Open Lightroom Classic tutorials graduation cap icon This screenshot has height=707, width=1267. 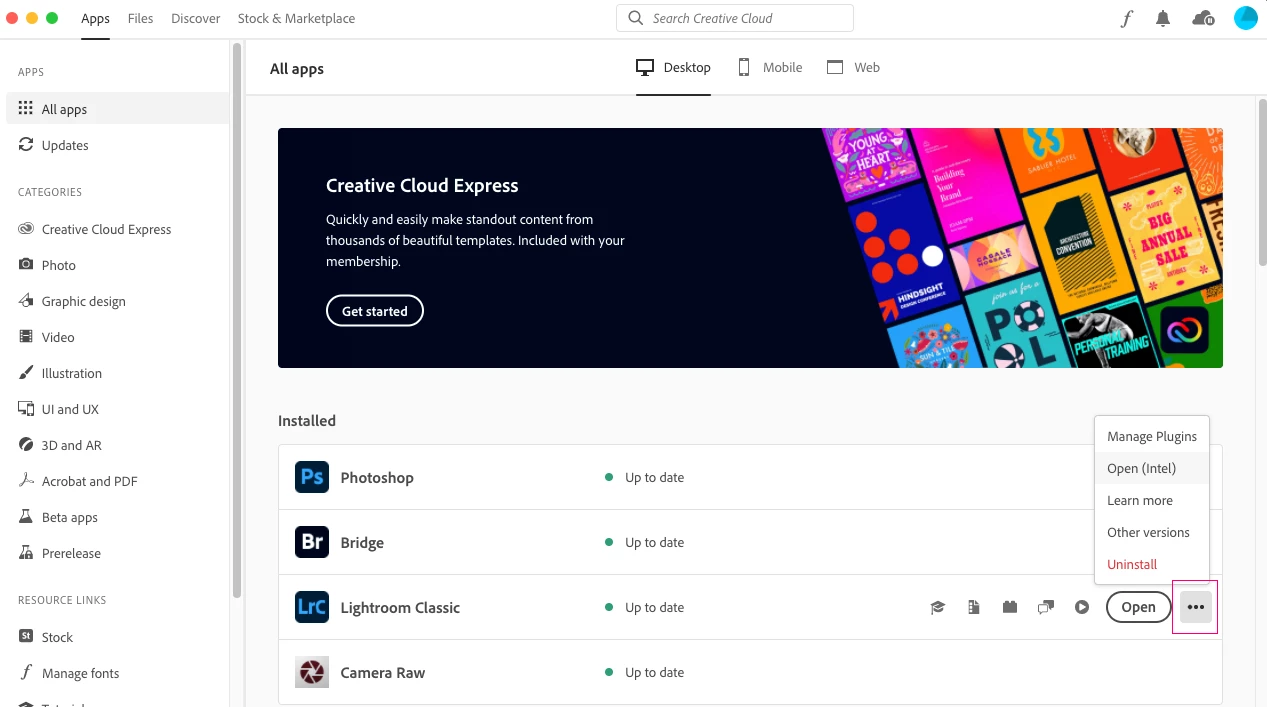pos(938,607)
